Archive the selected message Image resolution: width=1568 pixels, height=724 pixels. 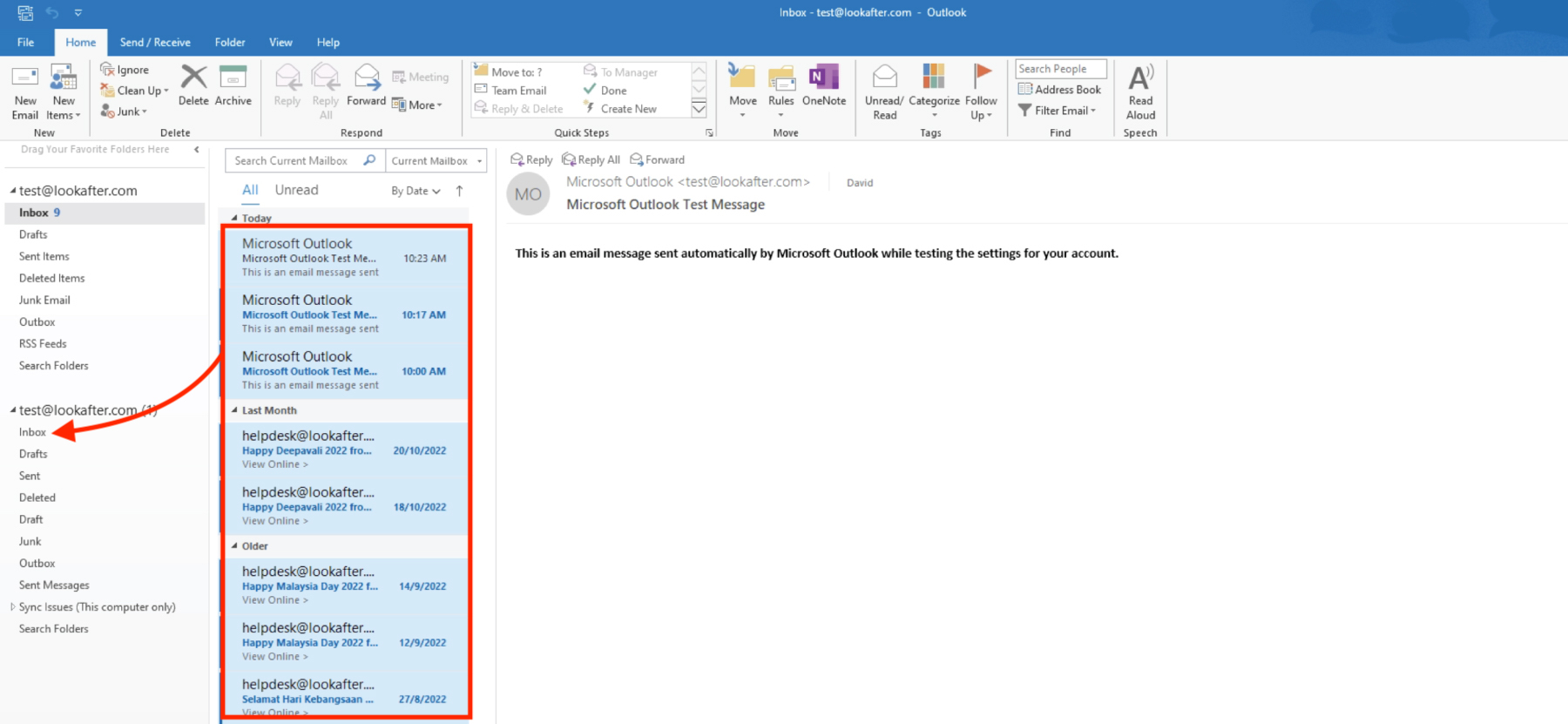pos(233,78)
